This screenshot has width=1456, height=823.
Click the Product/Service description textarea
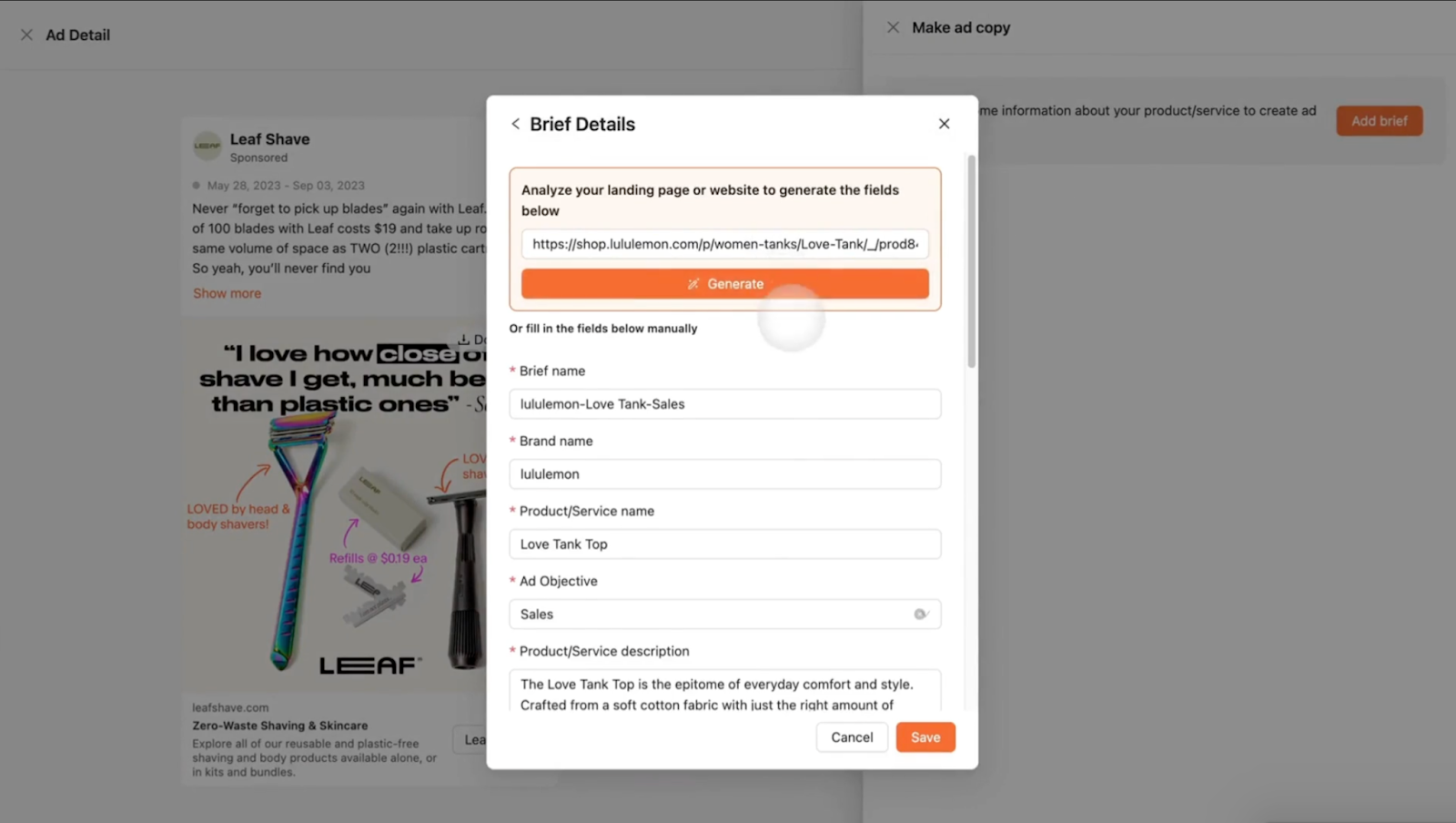724,694
